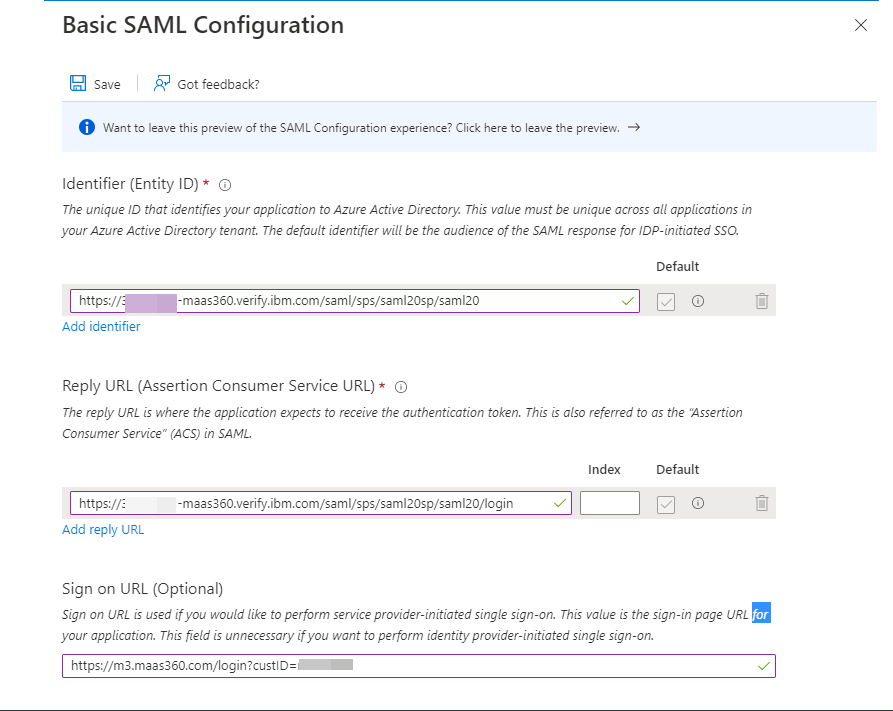Click the Add identifier link
Image resolution: width=893 pixels, height=711 pixels.
[x=101, y=326]
